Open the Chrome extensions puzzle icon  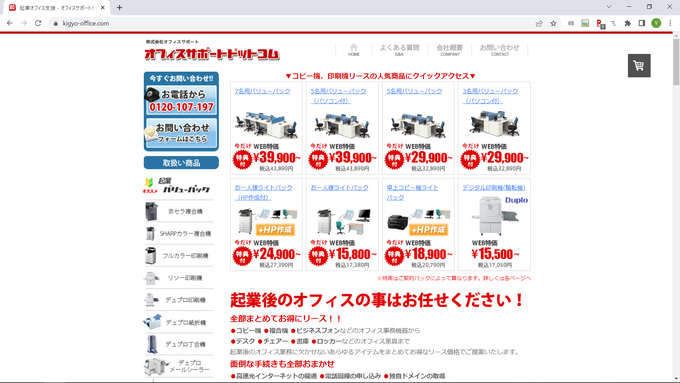628,23
